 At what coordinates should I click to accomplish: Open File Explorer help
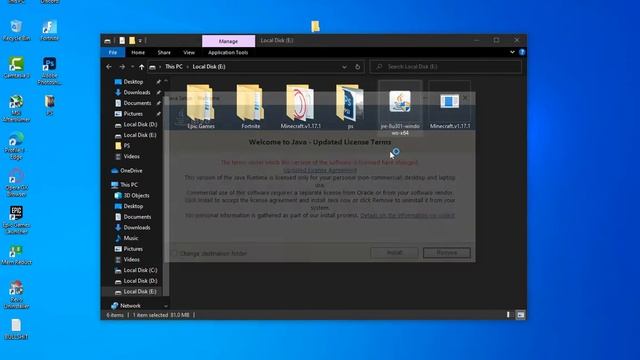[522, 52]
